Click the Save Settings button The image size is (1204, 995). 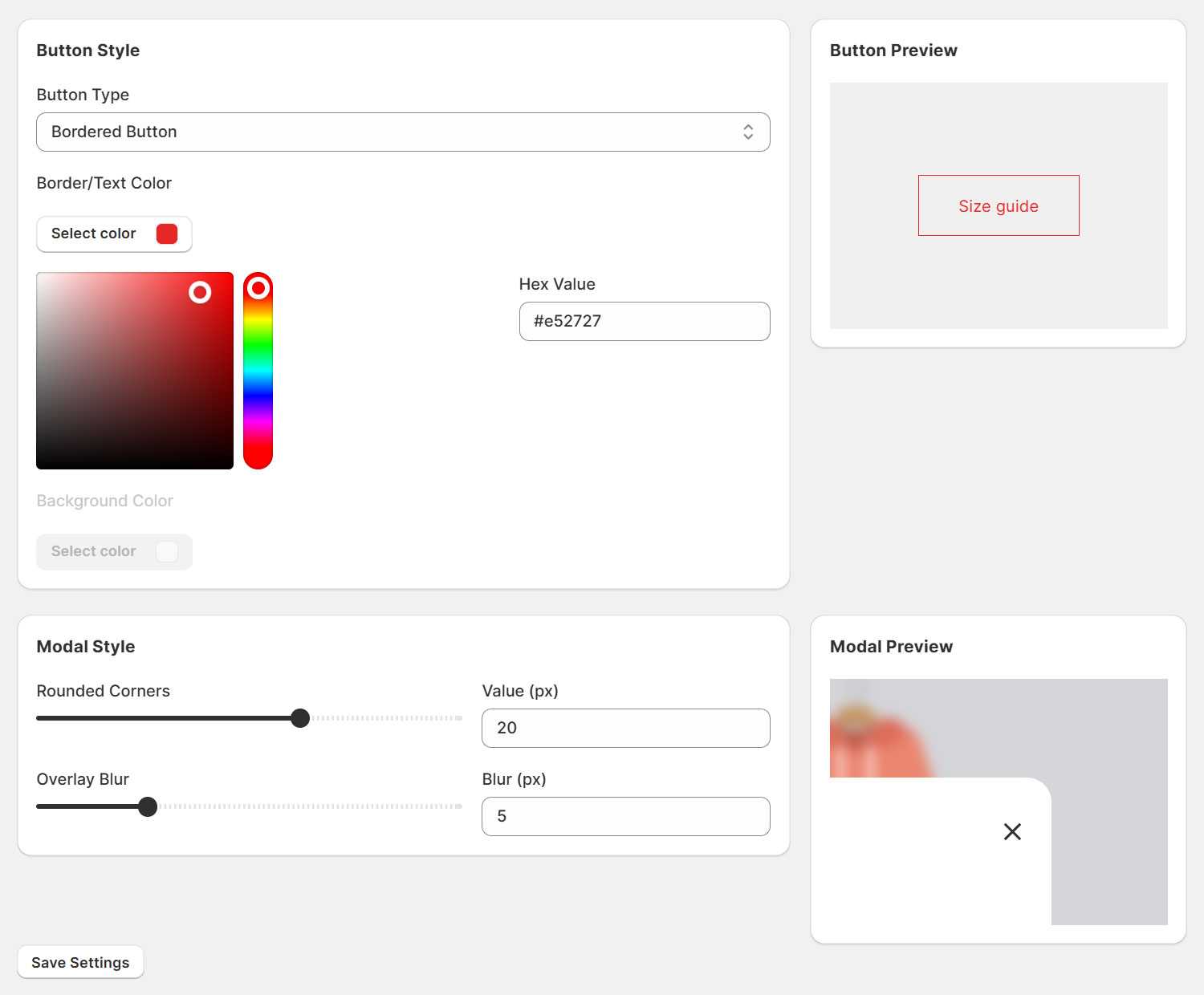[80, 962]
